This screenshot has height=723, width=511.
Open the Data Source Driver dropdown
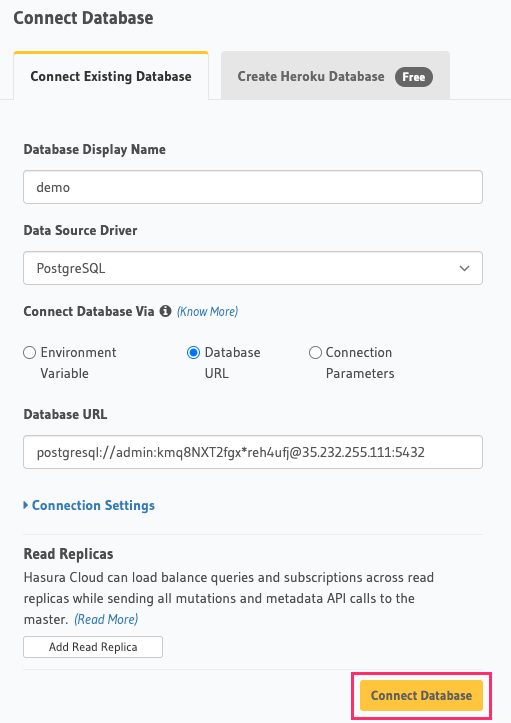[x=253, y=268]
